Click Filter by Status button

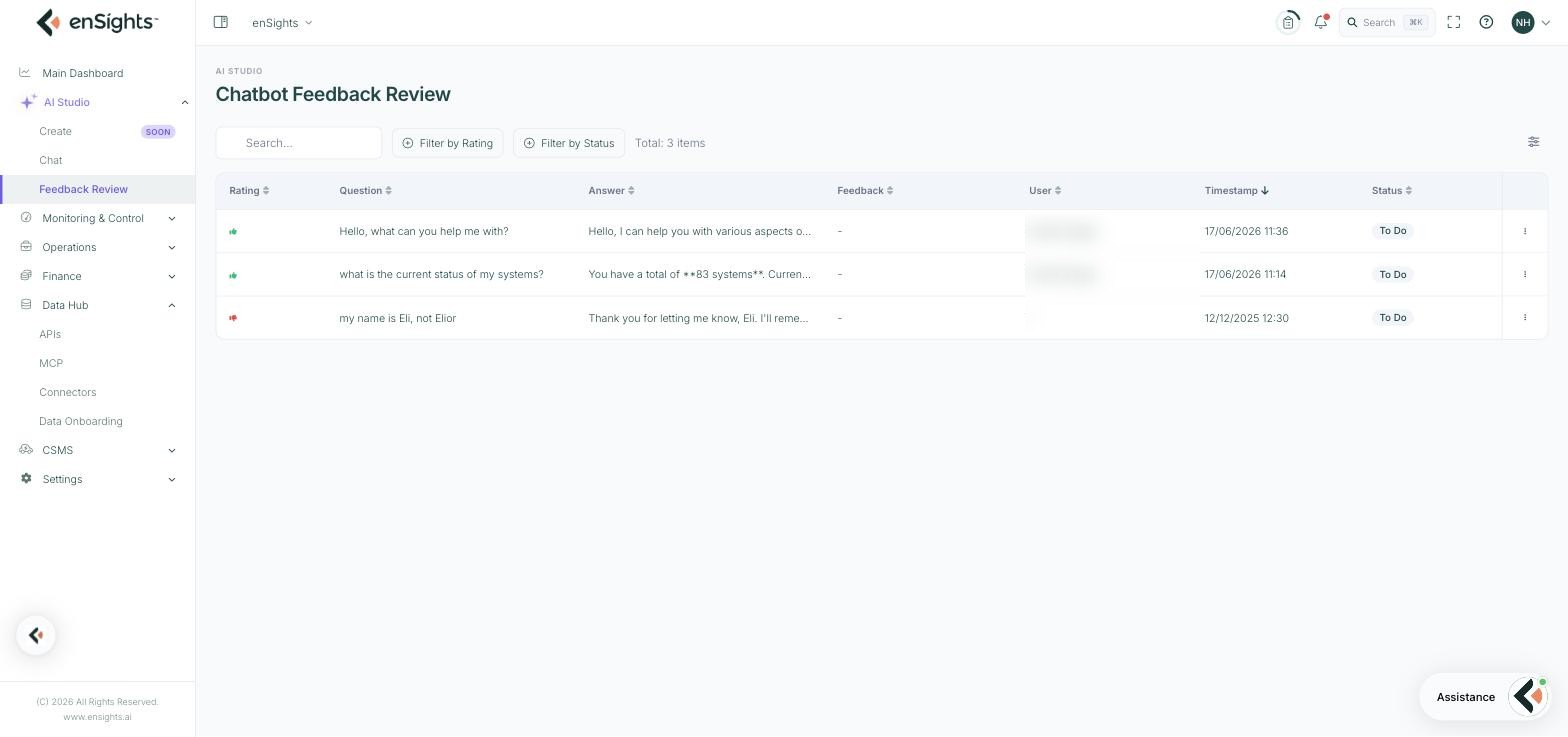point(569,143)
